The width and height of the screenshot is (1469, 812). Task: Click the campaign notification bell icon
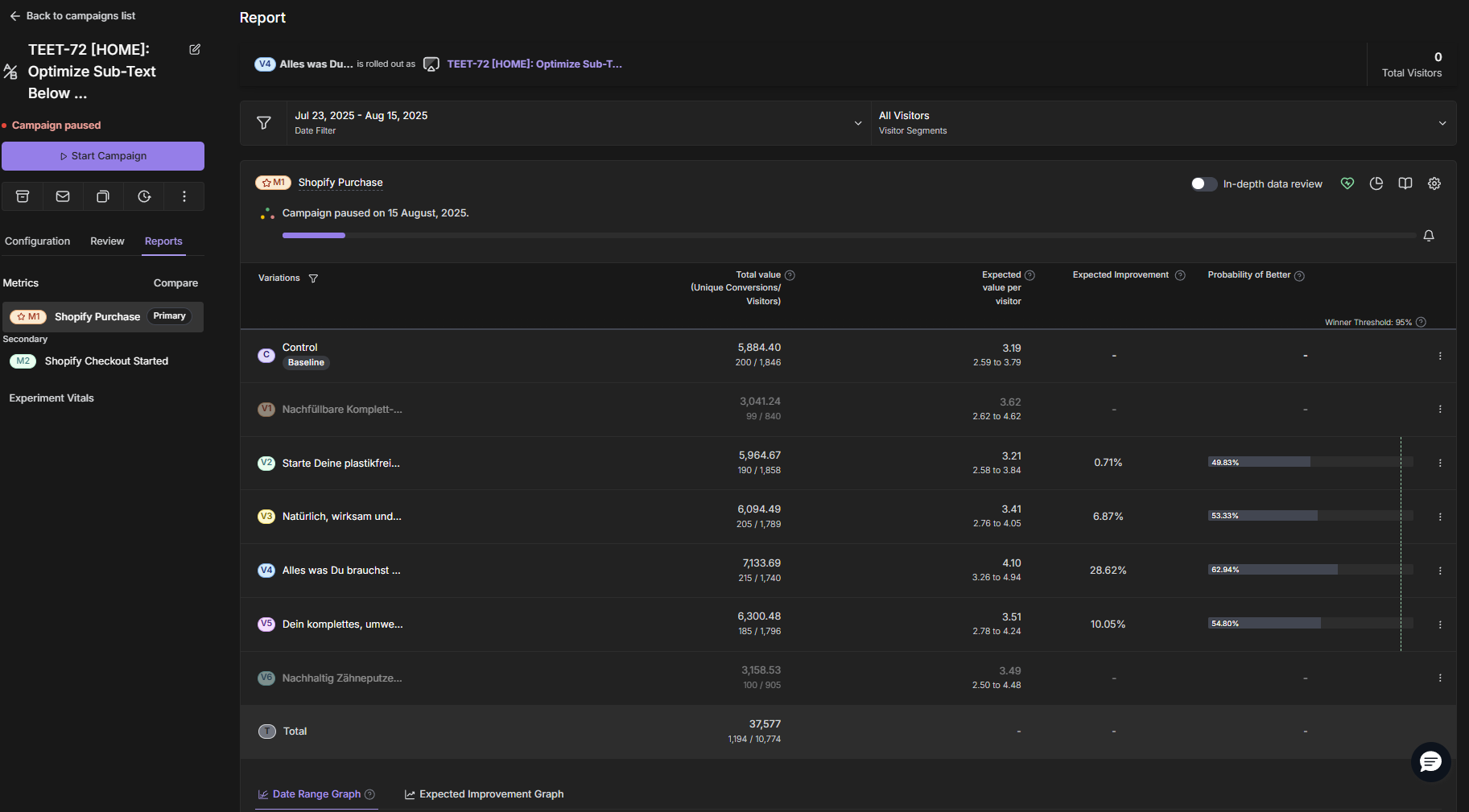1429,235
